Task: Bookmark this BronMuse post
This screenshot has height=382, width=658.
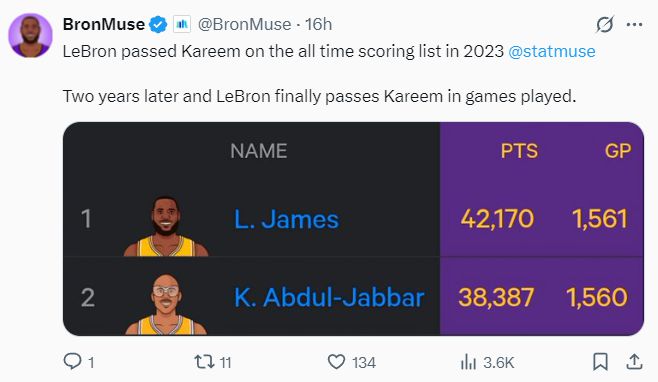Action: 600,361
